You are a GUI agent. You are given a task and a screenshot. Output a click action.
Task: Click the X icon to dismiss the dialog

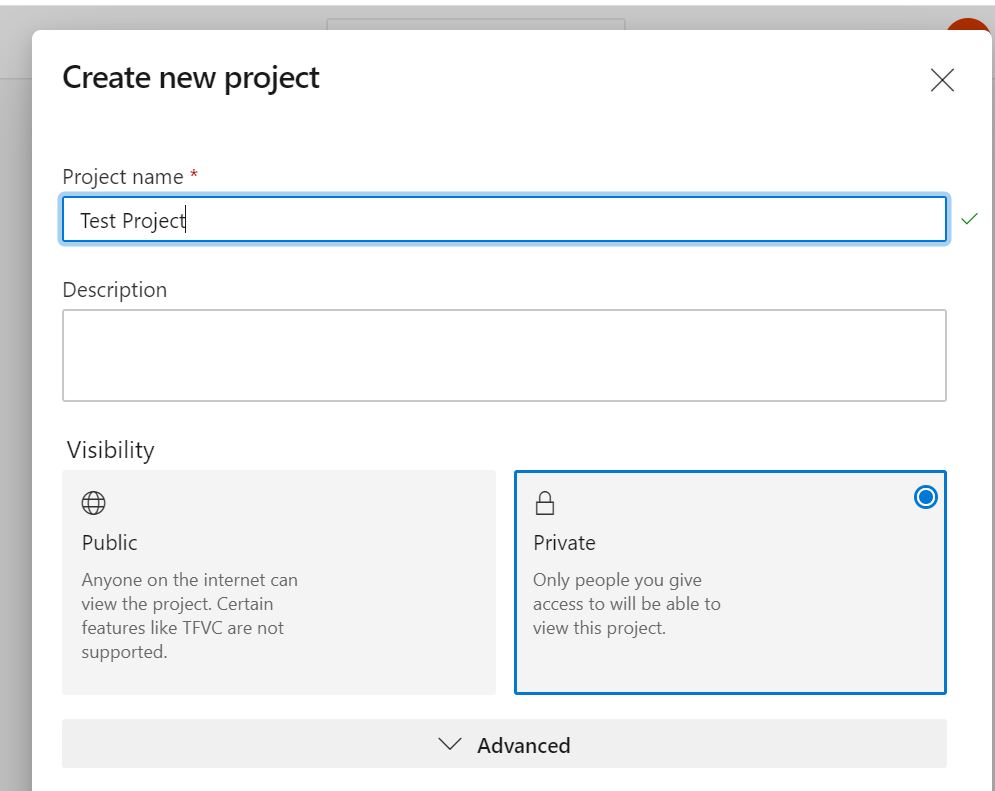click(941, 80)
